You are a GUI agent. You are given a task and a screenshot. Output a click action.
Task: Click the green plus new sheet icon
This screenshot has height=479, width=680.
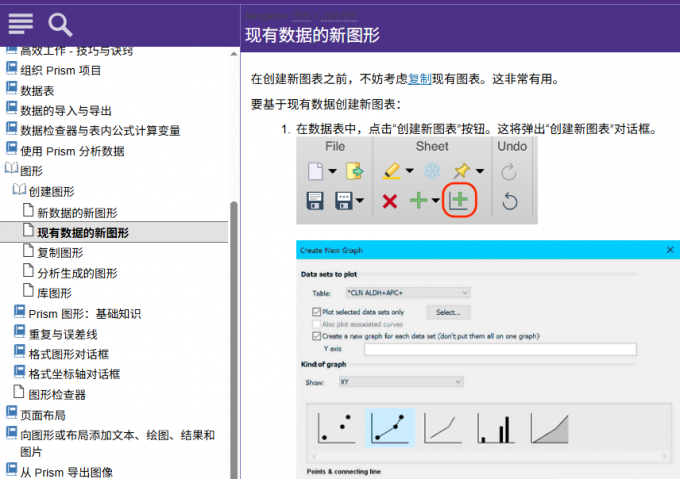click(418, 200)
